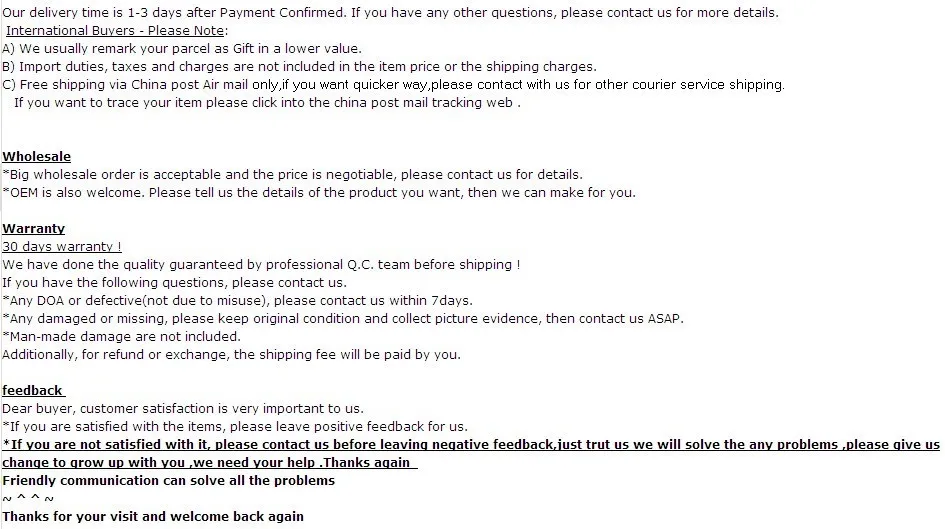The image size is (945, 529).
Task: Click 'Thanks for your visit and welcome back again'
Action: point(152,516)
